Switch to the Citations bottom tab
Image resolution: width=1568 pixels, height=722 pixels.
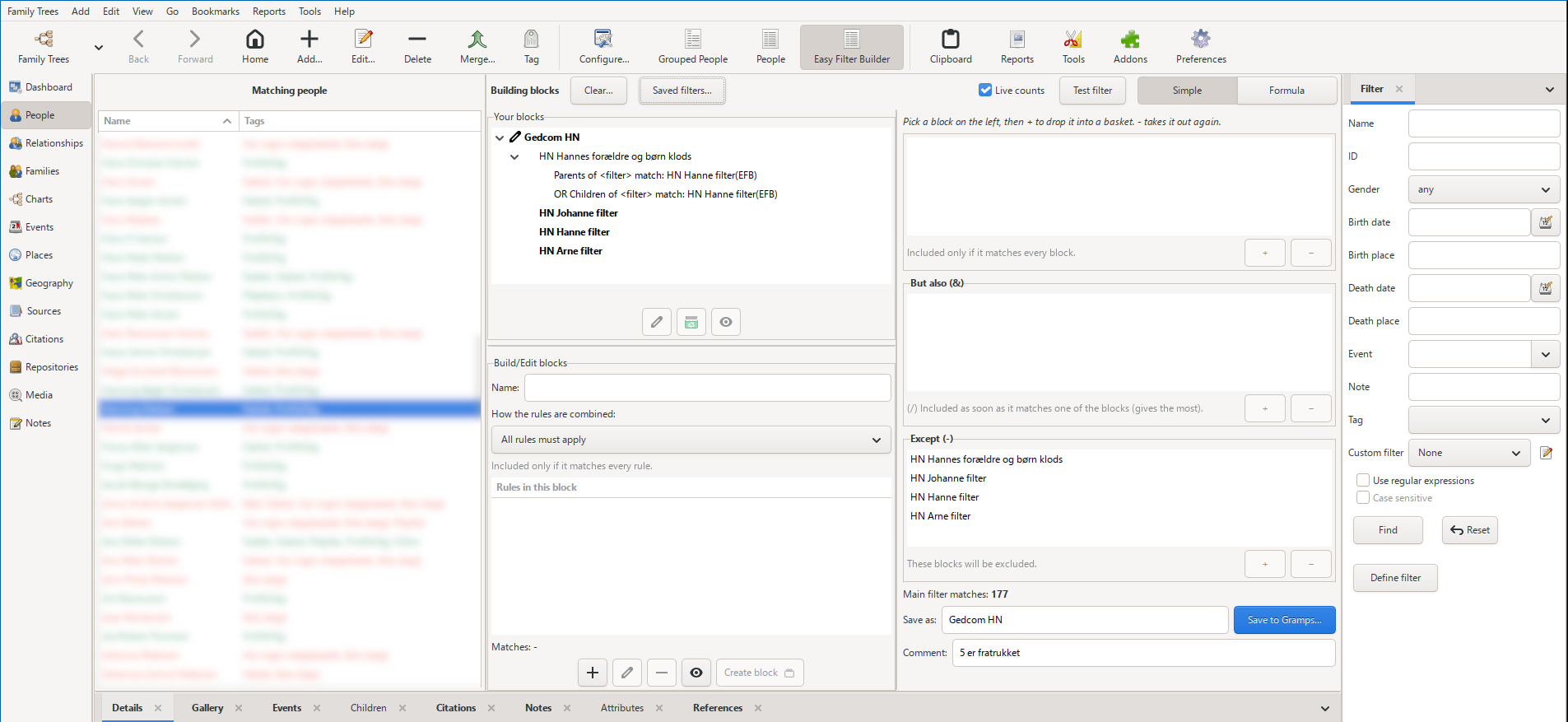coord(456,708)
